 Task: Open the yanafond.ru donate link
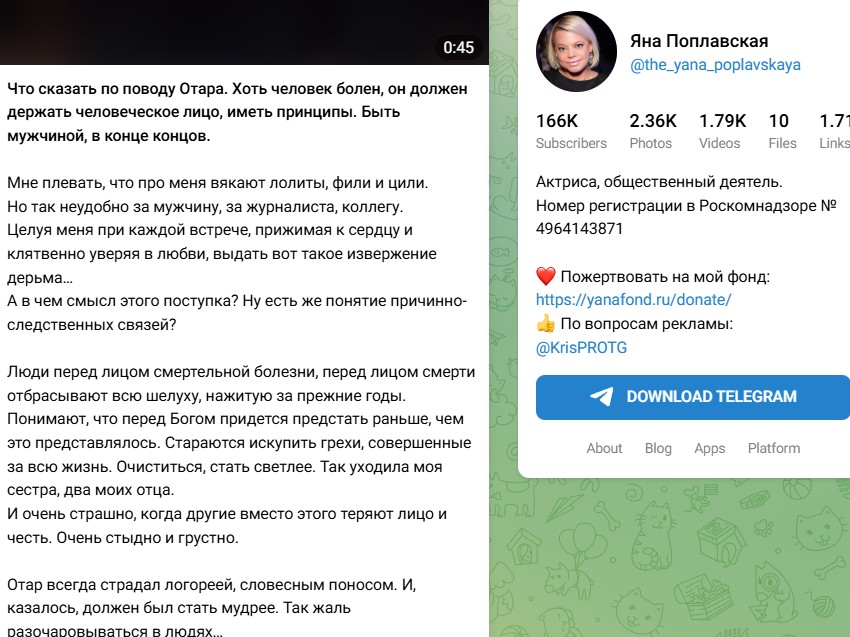[633, 300]
